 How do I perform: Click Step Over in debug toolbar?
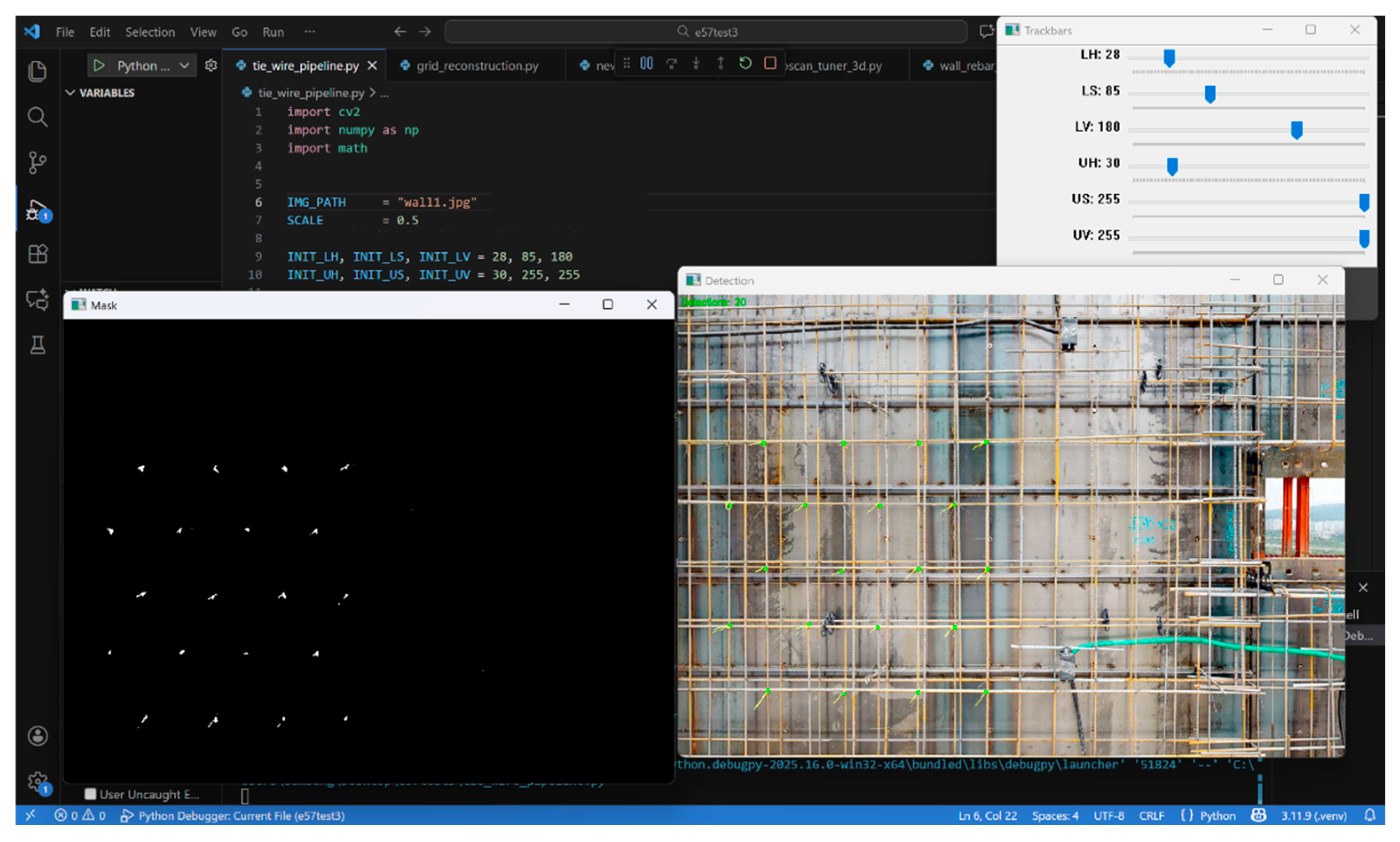pos(671,63)
